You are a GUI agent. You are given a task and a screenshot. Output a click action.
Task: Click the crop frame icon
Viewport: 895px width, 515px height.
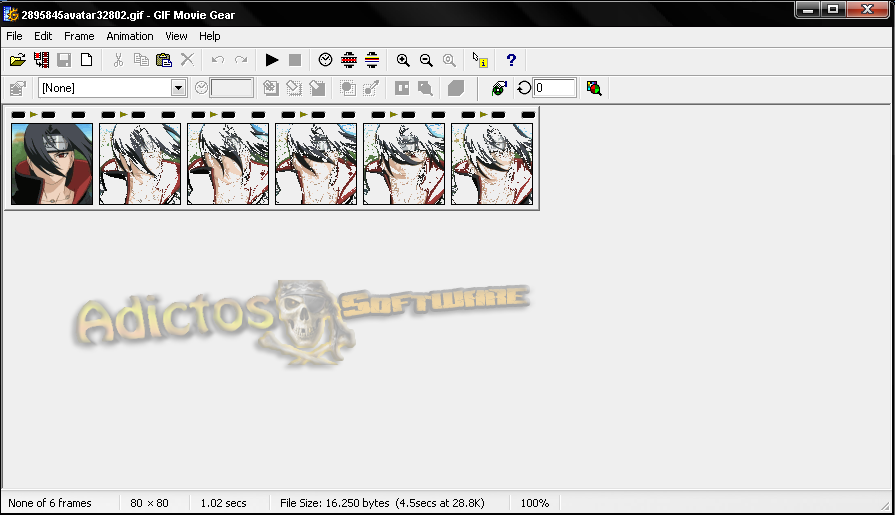coord(271,88)
